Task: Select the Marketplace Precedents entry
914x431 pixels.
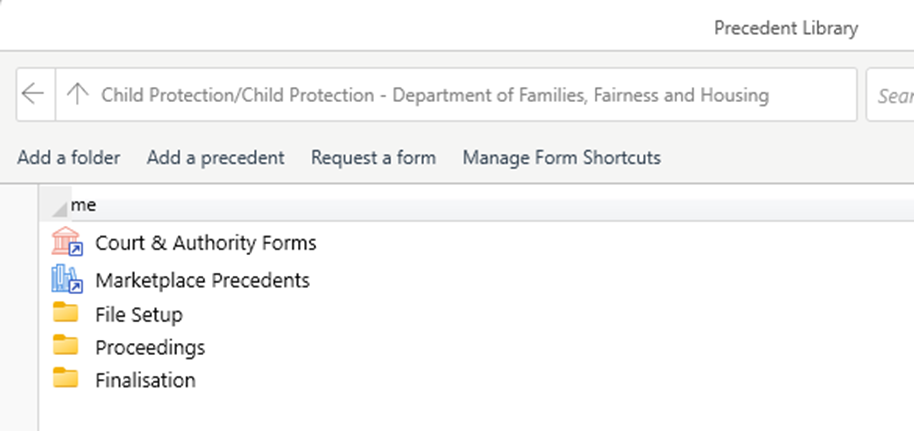Action: pos(202,281)
